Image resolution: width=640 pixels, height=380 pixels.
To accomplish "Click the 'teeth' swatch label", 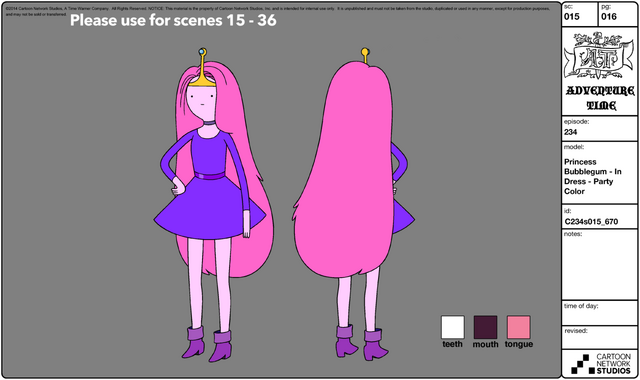I will 453,344.
